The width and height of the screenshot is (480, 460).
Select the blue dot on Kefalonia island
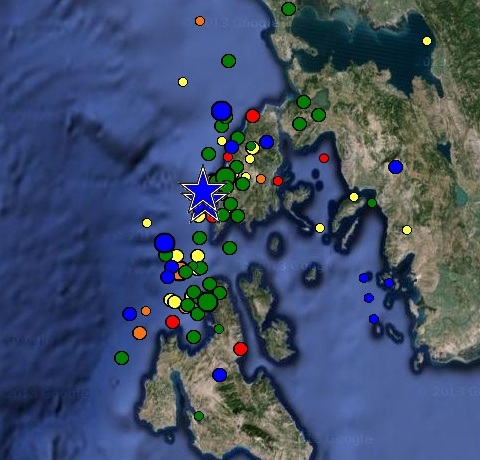tap(219, 375)
